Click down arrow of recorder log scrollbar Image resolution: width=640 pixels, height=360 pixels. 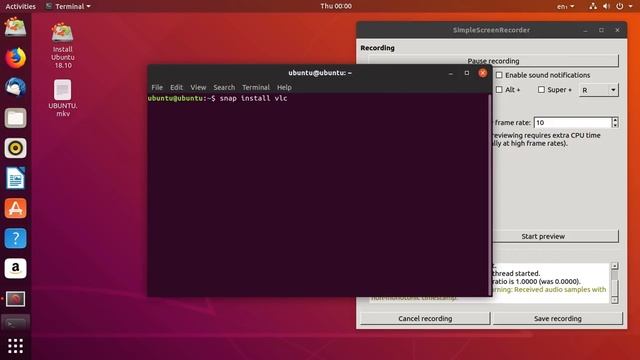click(x=615, y=300)
